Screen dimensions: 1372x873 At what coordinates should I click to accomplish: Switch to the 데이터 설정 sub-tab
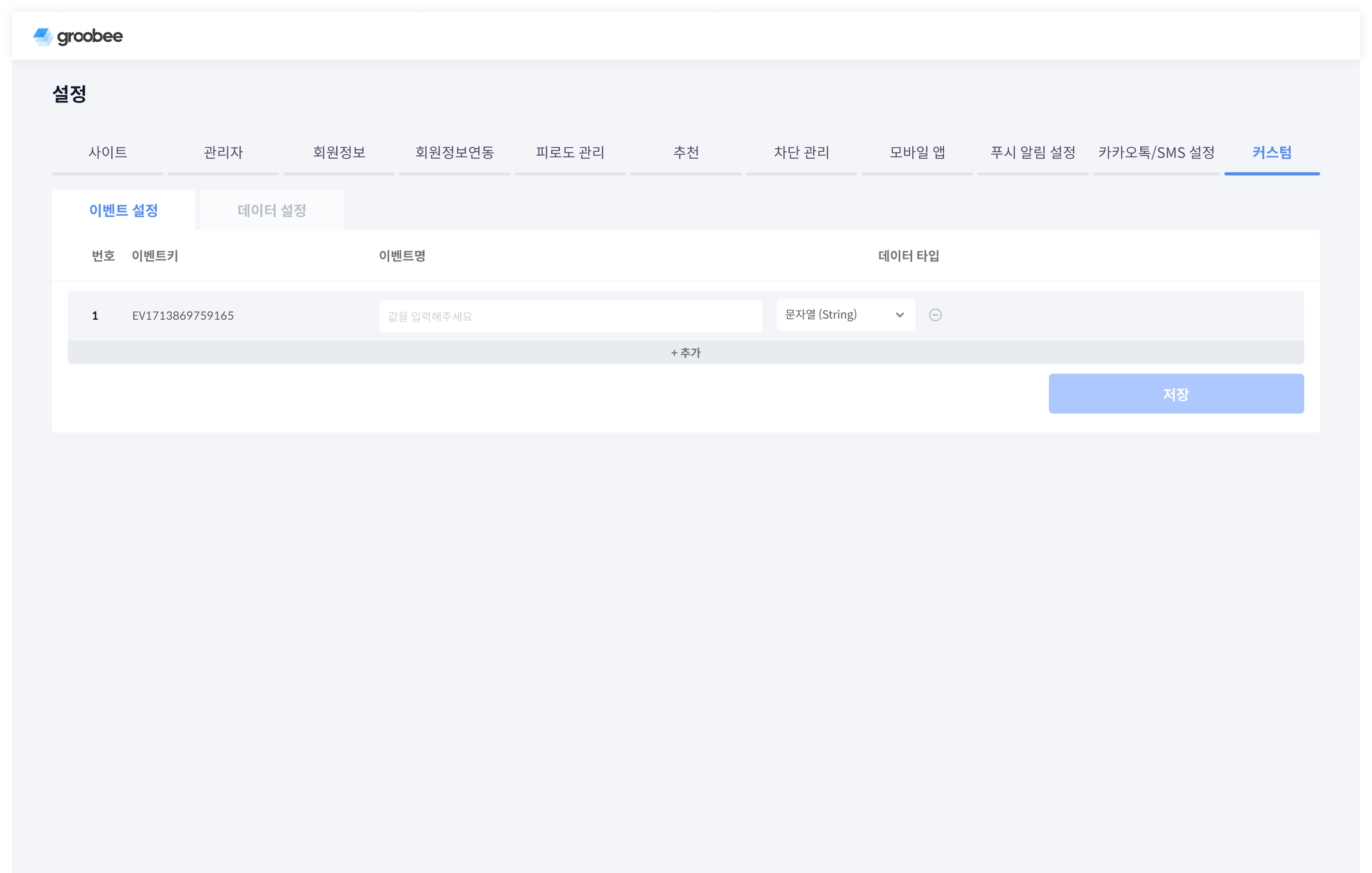[272, 210]
